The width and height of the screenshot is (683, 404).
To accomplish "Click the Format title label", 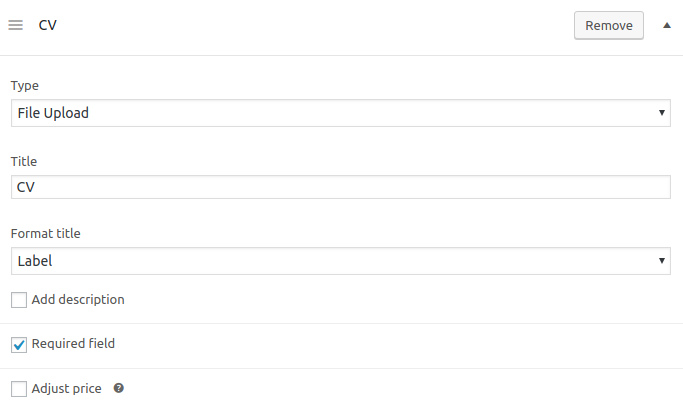I will 46,233.
